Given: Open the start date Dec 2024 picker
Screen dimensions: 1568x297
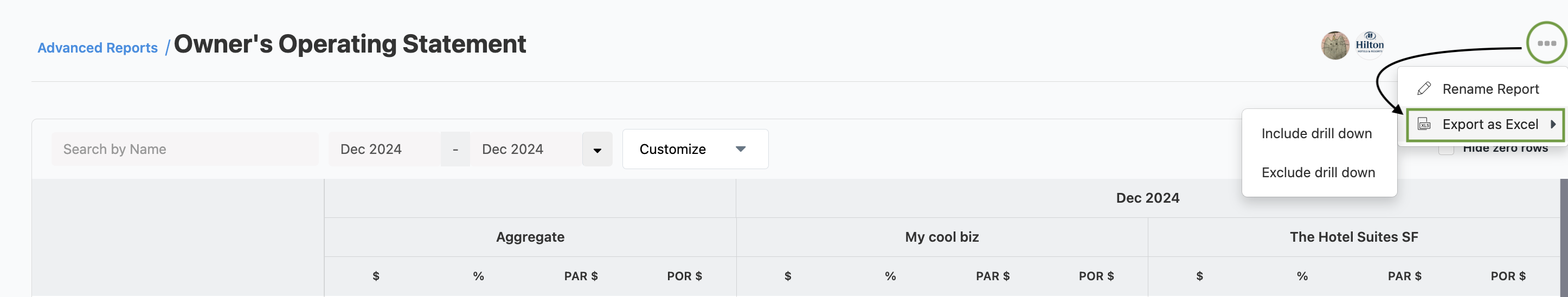Looking at the screenshot, I should pos(385,149).
